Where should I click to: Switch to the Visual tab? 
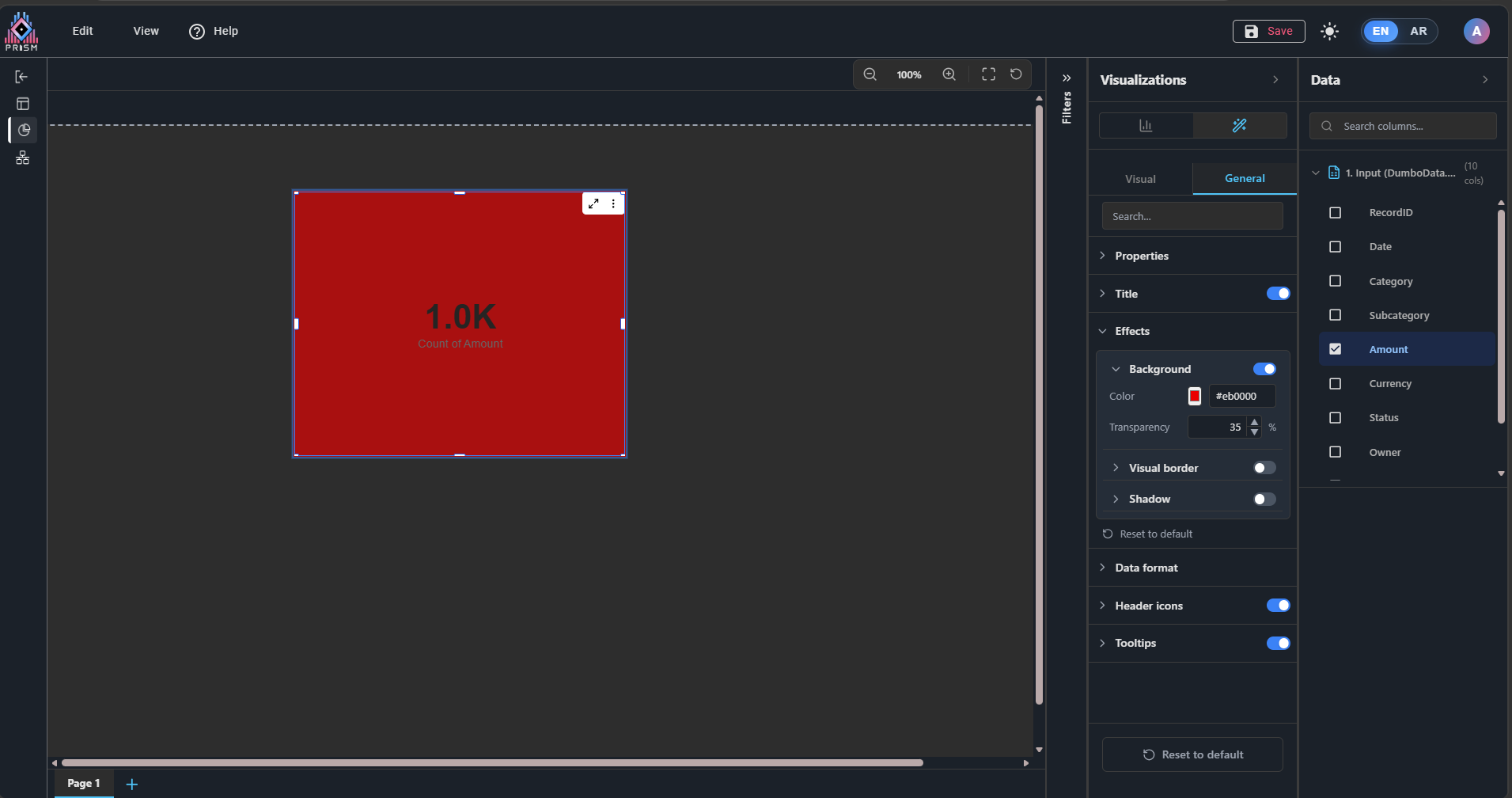1140,179
